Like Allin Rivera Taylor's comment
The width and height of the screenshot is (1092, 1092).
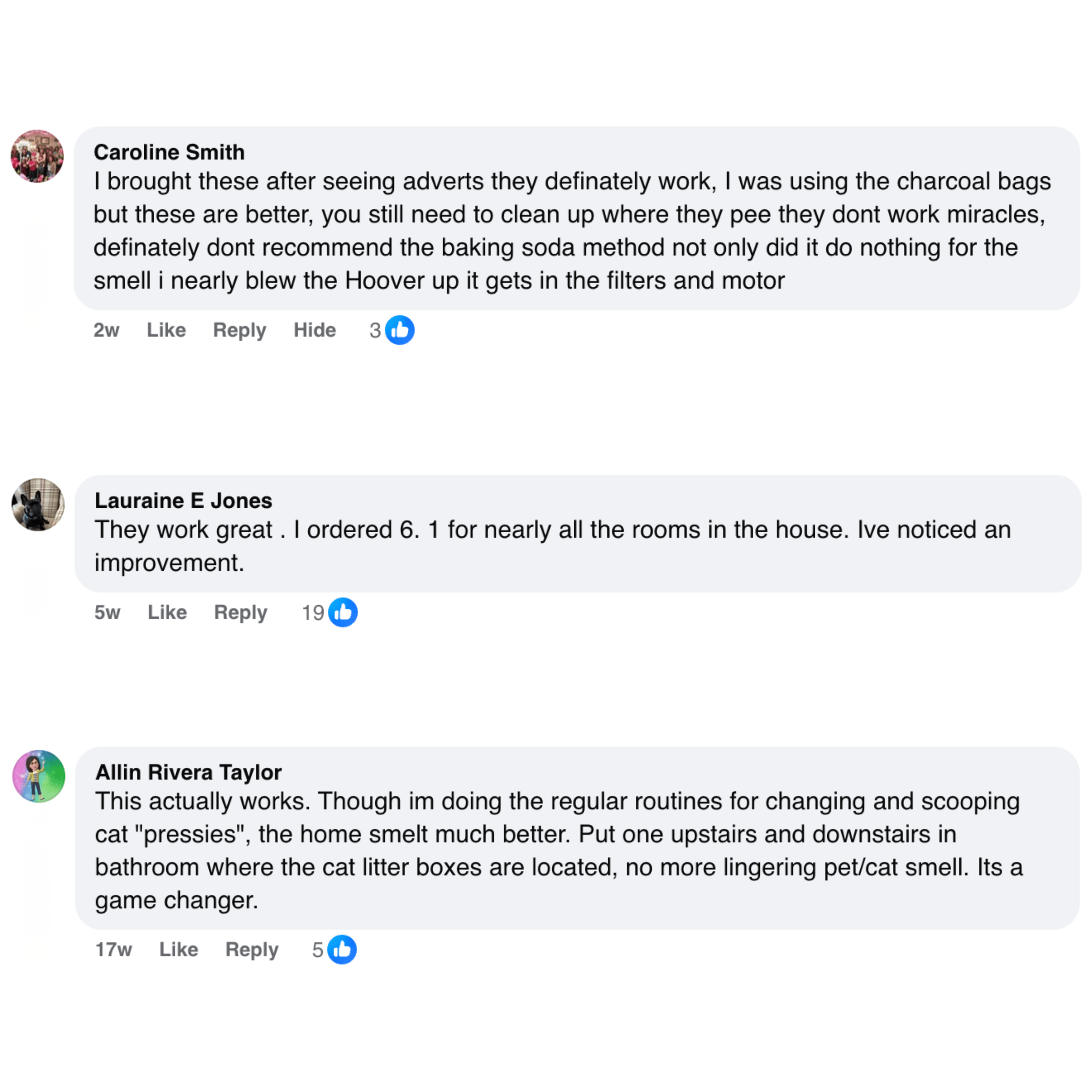(179, 950)
